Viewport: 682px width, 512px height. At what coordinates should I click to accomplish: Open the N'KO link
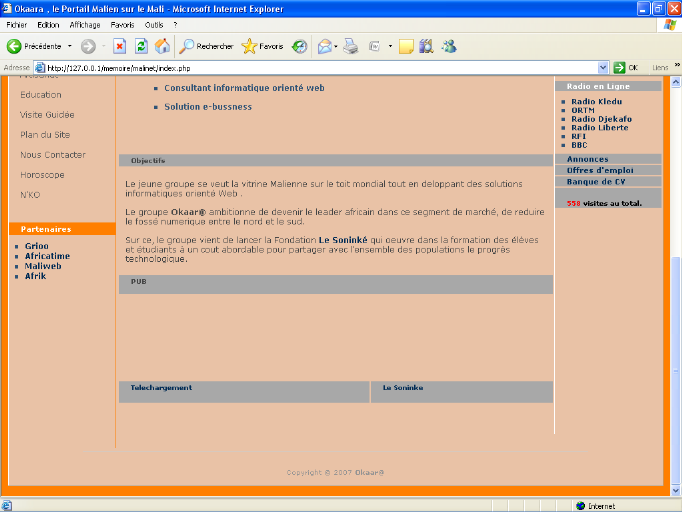point(30,195)
